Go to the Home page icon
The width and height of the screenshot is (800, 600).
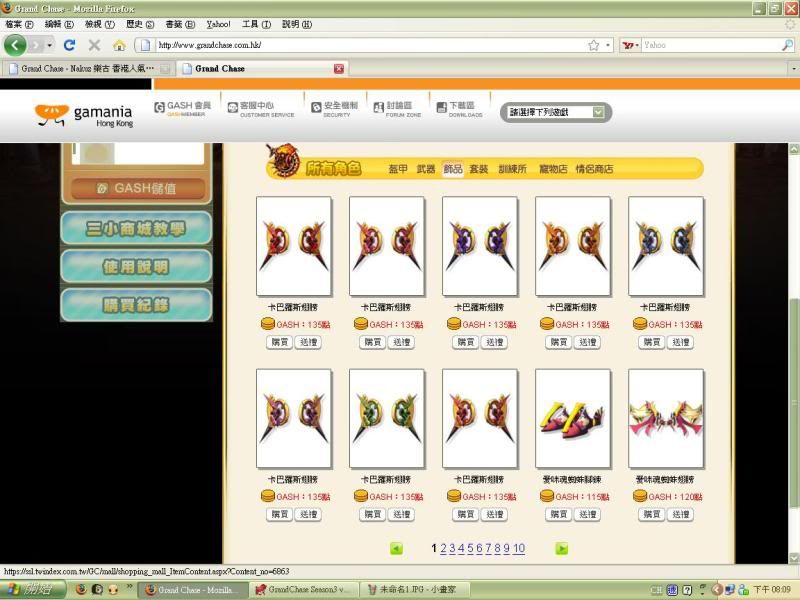tap(119, 45)
